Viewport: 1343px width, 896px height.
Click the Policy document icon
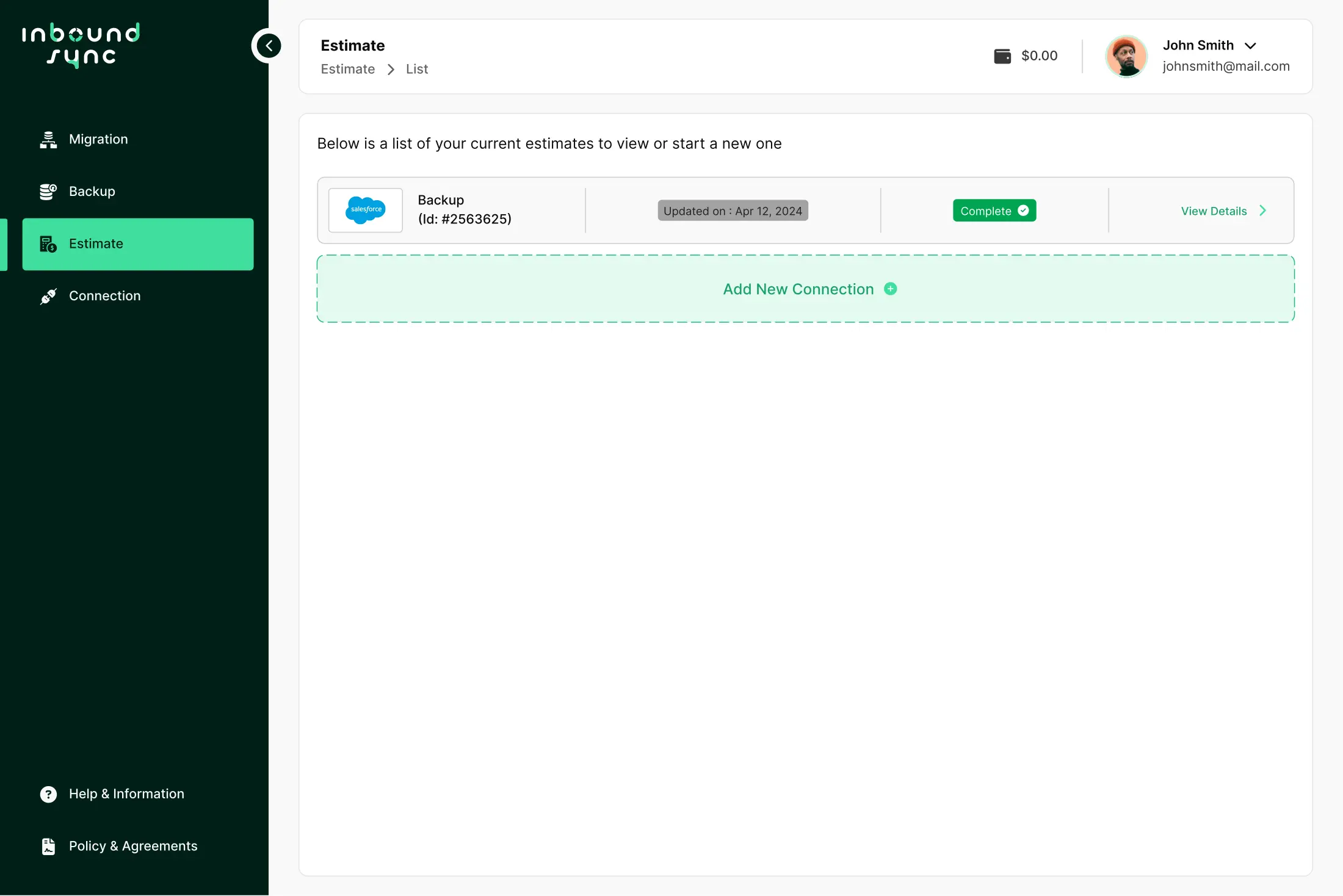pos(48,847)
